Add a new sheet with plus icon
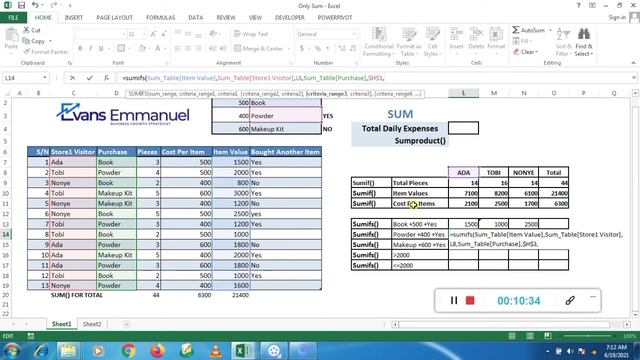The image size is (640, 360). point(127,324)
